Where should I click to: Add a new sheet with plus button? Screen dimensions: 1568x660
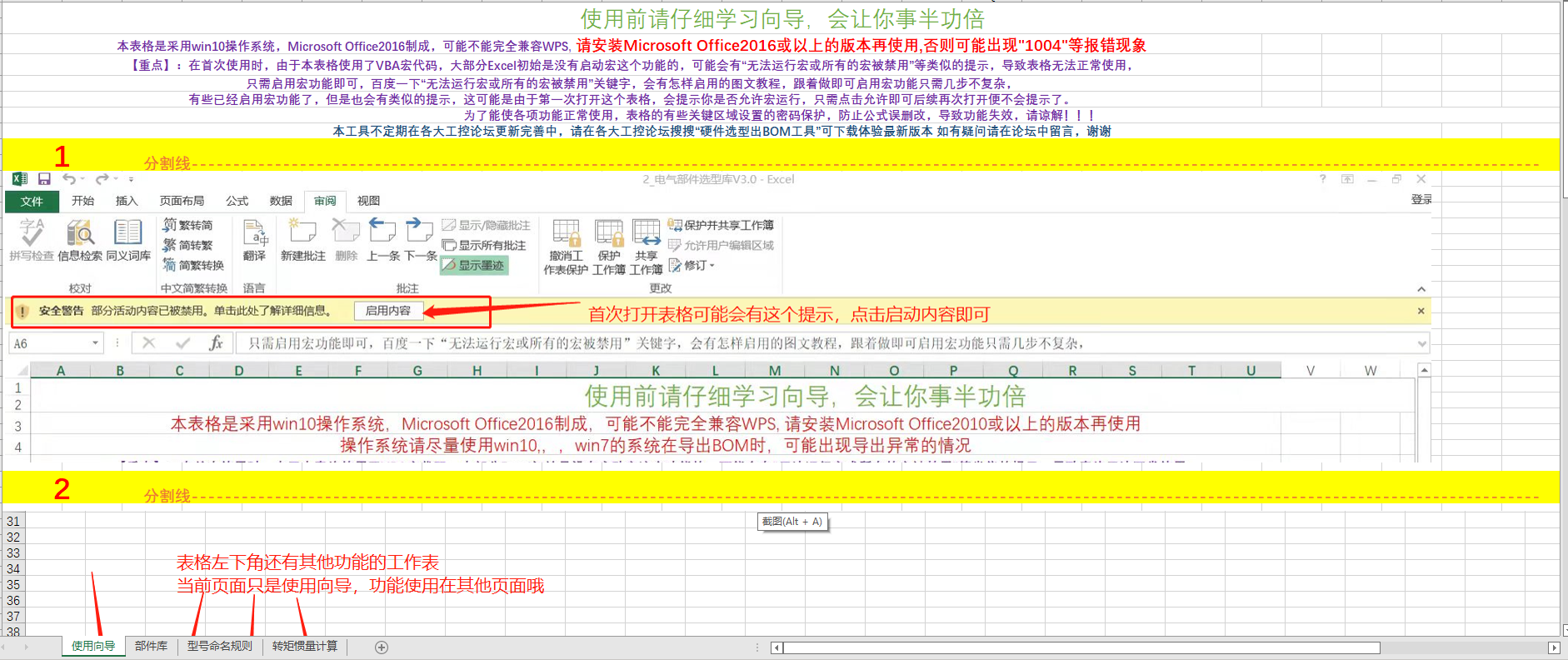[x=382, y=647]
